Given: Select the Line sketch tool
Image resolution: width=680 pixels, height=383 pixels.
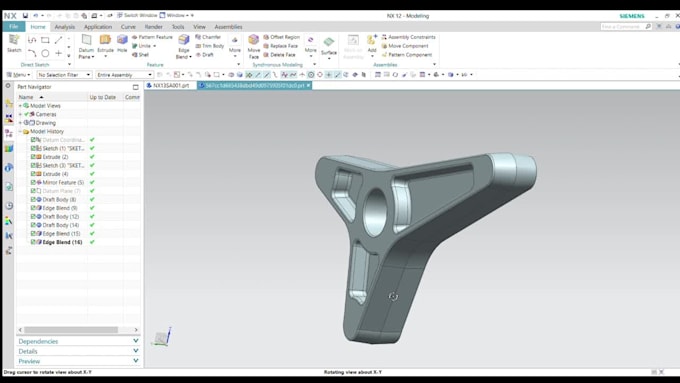Looking at the screenshot, I should click(x=59, y=40).
